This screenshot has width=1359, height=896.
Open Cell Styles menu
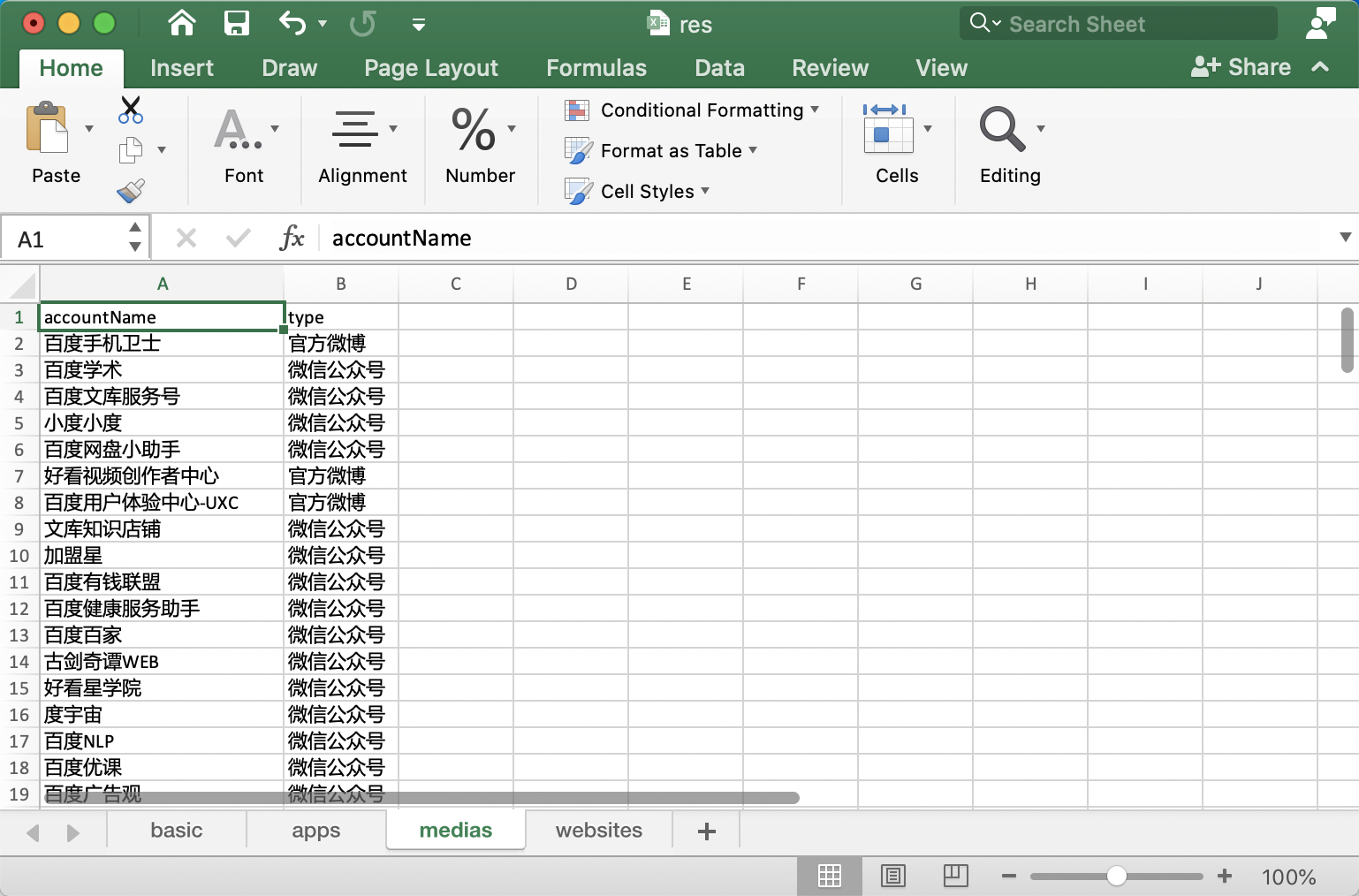(x=637, y=192)
